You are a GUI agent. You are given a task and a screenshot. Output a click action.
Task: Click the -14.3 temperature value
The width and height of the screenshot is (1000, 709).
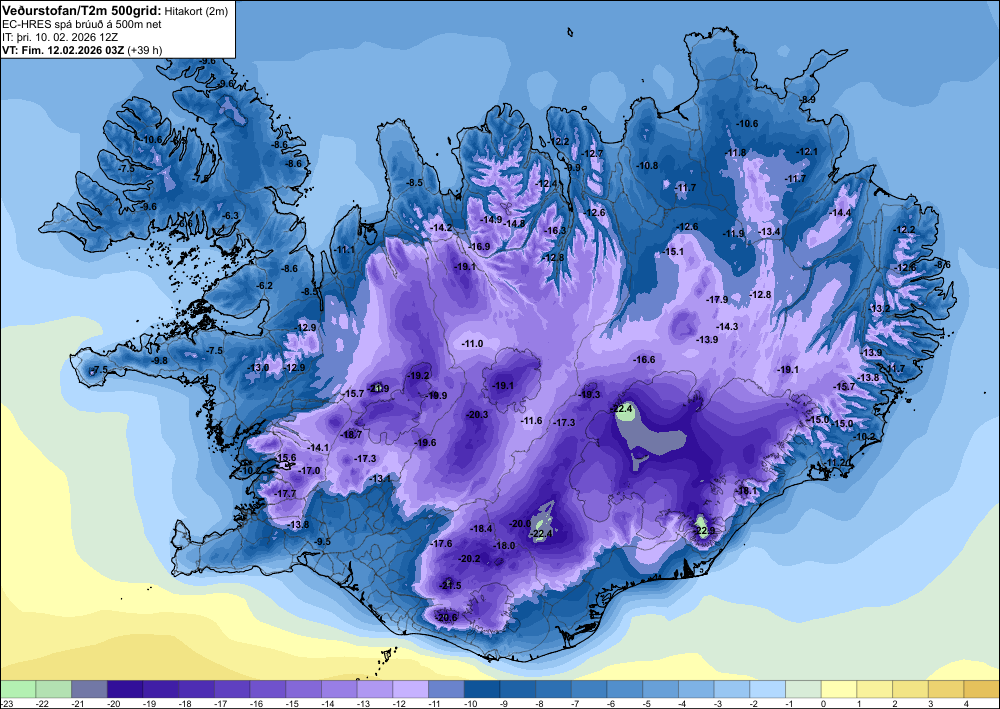[x=727, y=326]
